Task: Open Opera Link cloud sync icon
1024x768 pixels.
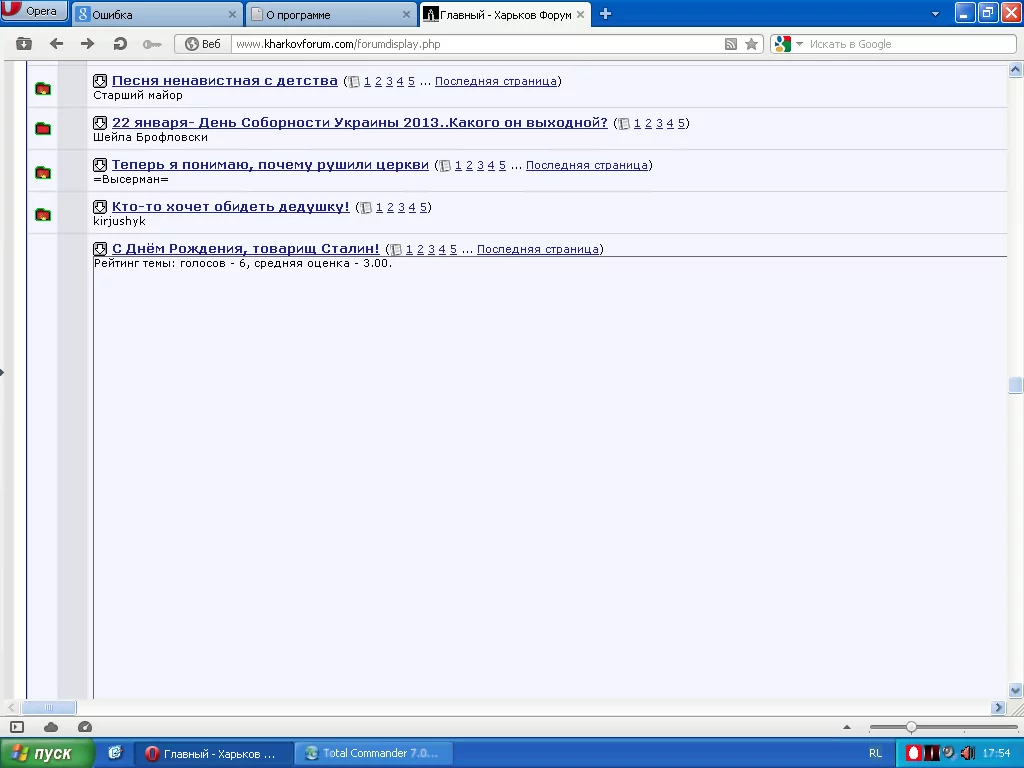Action: coord(51,727)
